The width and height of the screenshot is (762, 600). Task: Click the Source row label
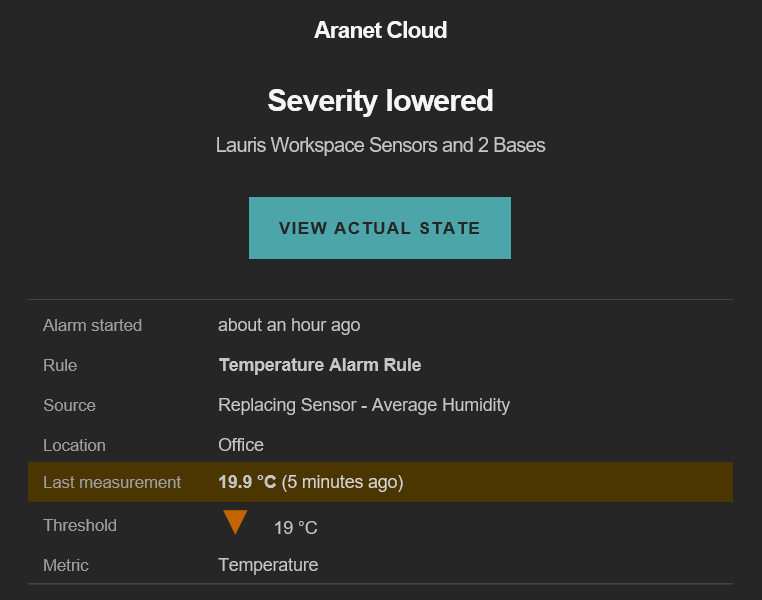pyautogui.click(x=69, y=405)
